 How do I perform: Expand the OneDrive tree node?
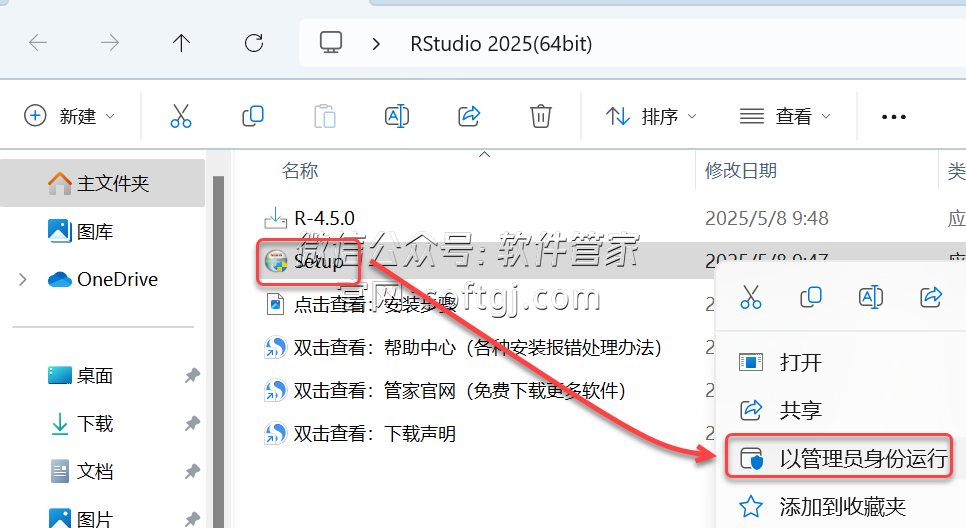tap(23, 280)
